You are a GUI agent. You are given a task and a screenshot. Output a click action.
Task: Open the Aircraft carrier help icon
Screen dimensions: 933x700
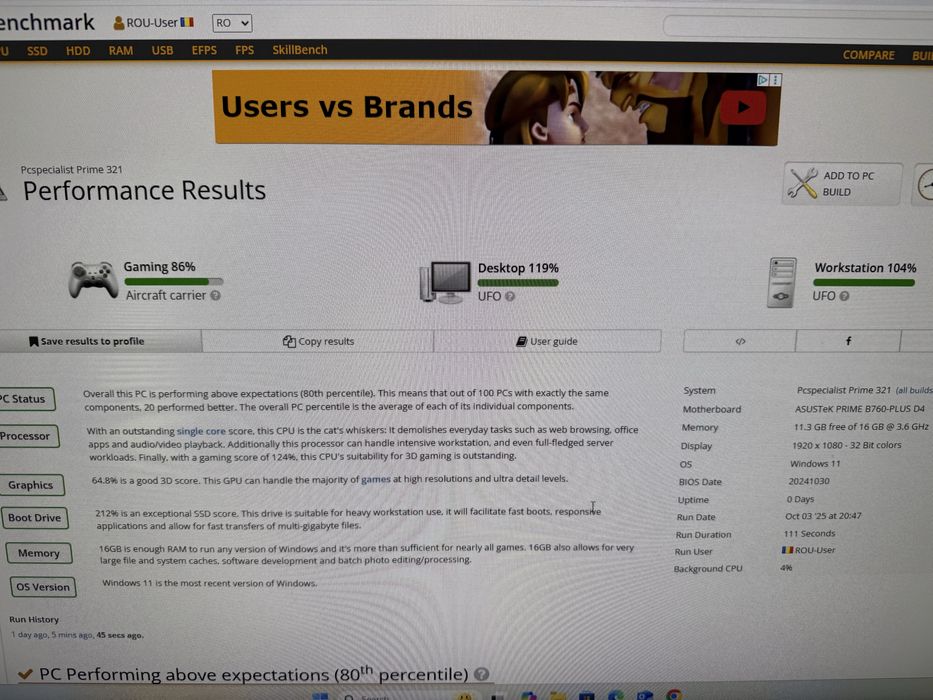[215, 295]
